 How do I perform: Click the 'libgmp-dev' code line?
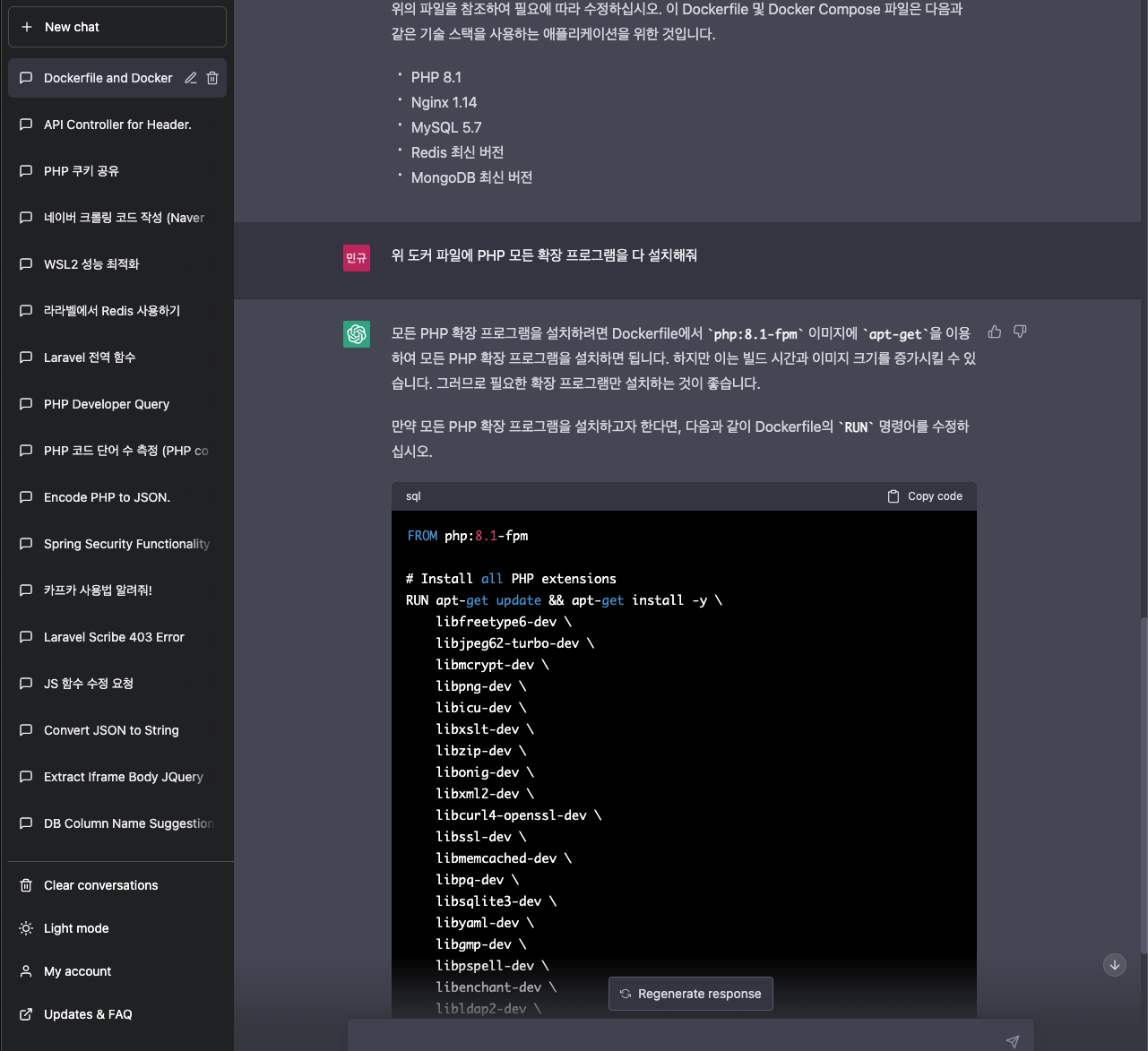point(481,944)
